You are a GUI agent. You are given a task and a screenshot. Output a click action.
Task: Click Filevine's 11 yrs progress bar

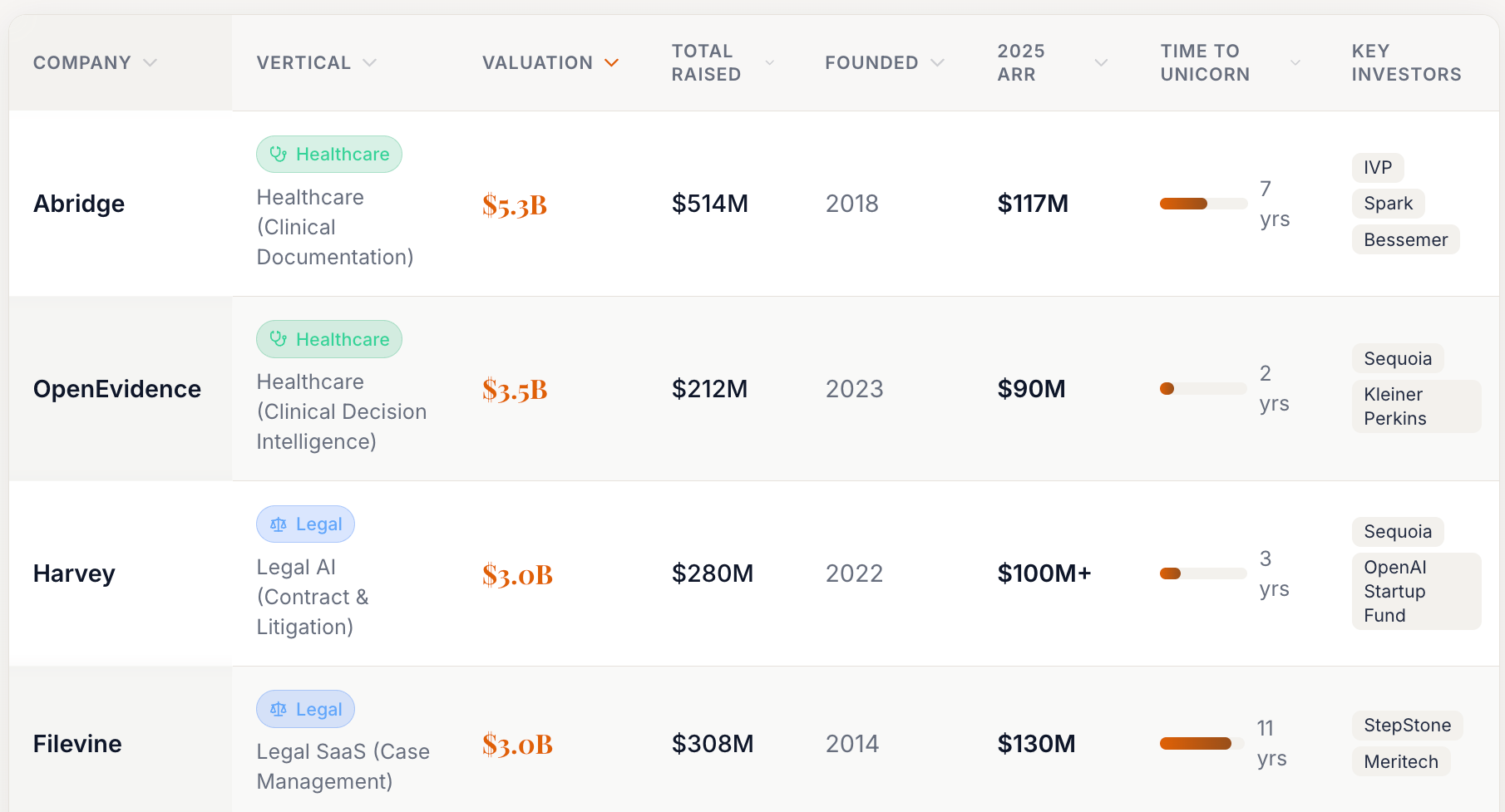[x=1202, y=744]
